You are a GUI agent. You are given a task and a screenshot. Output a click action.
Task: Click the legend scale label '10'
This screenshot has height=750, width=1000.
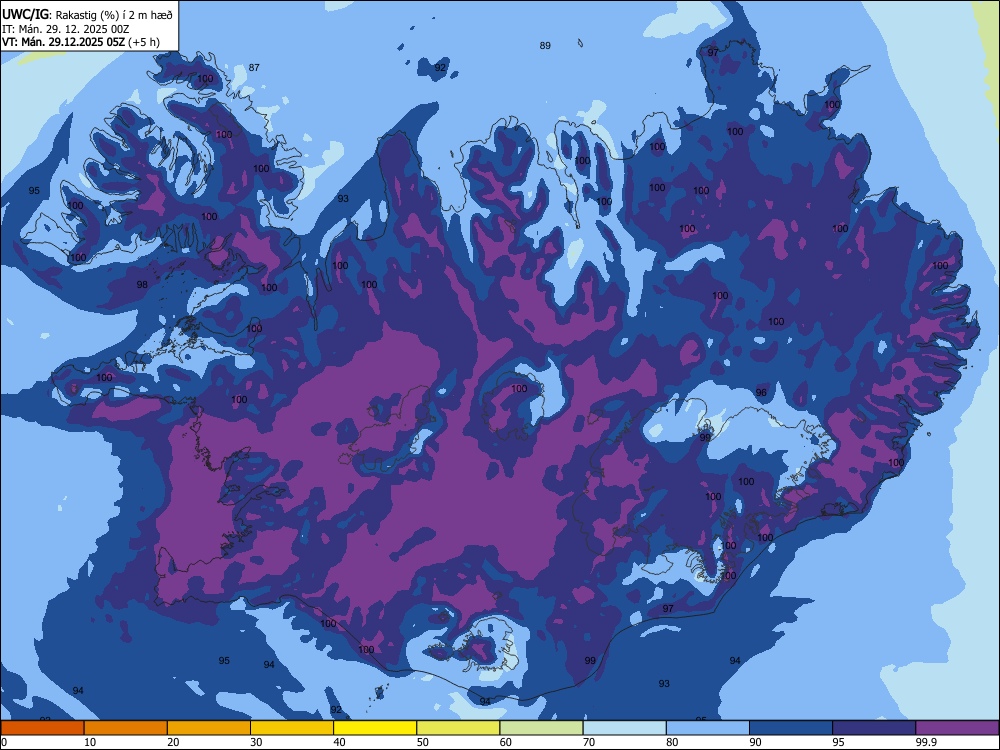[90, 742]
